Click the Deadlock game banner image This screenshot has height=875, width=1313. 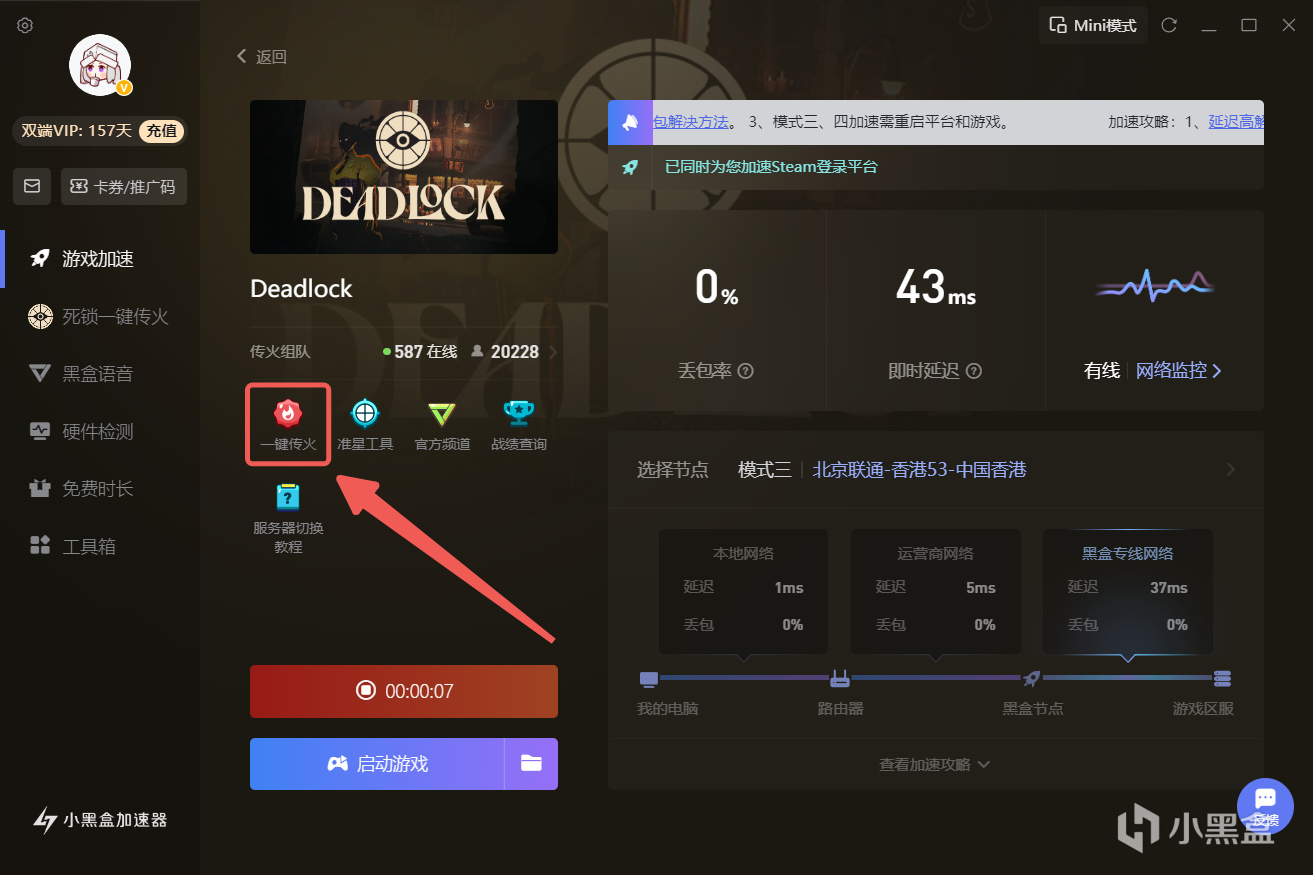[x=404, y=177]
